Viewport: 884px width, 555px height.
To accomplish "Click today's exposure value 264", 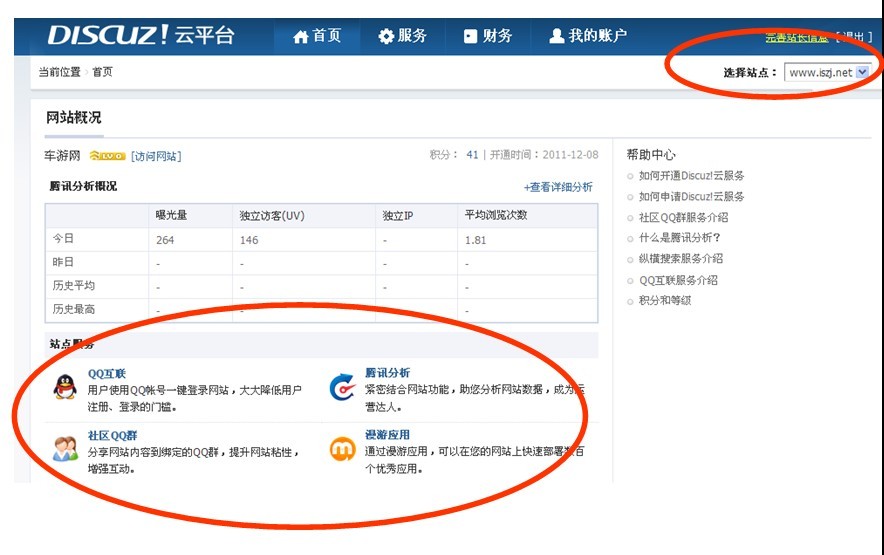I will 165,240.
